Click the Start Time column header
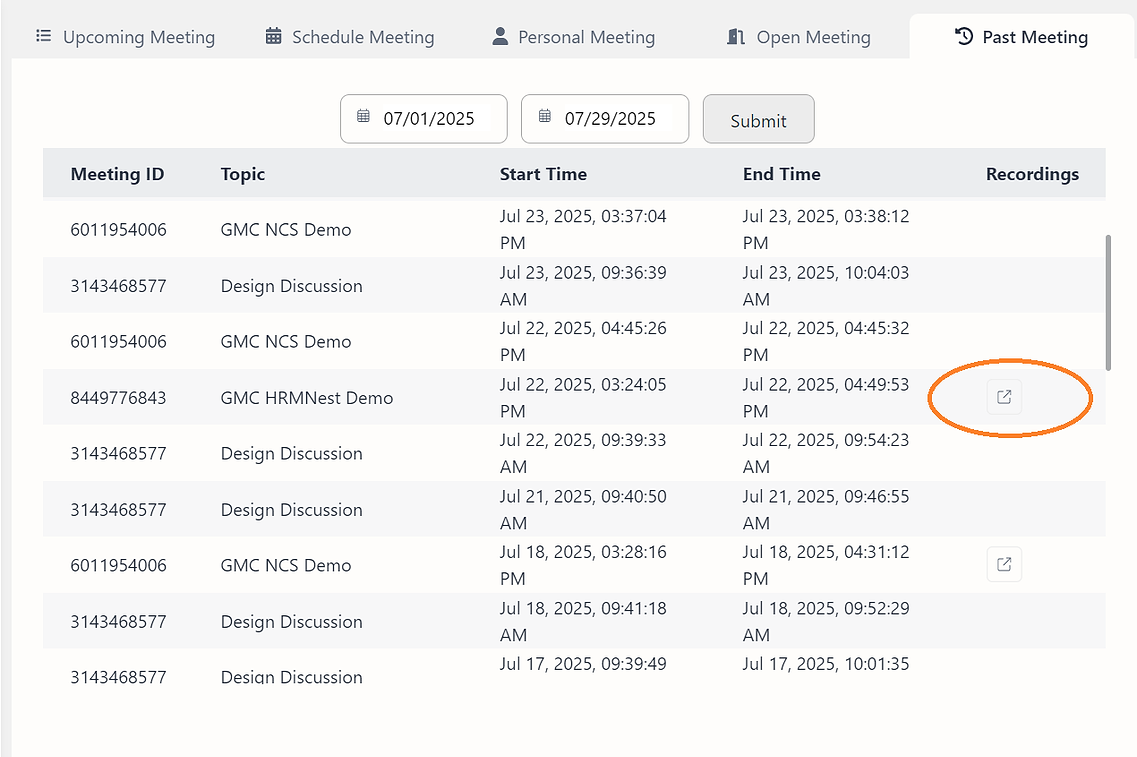The image size is (1137, 757). point(543,174)
